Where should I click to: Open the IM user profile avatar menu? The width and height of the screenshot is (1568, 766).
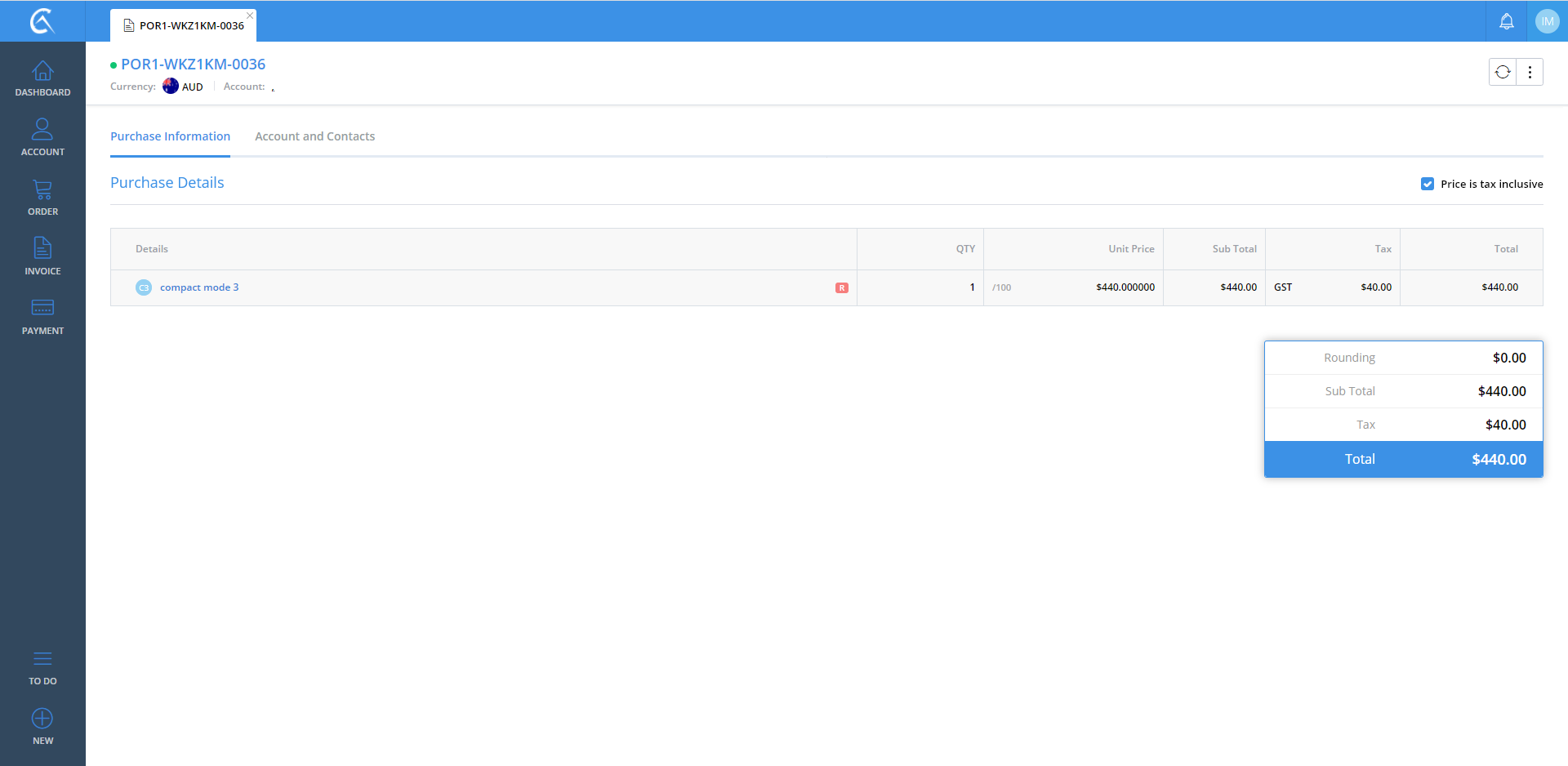click(1547, 21)
